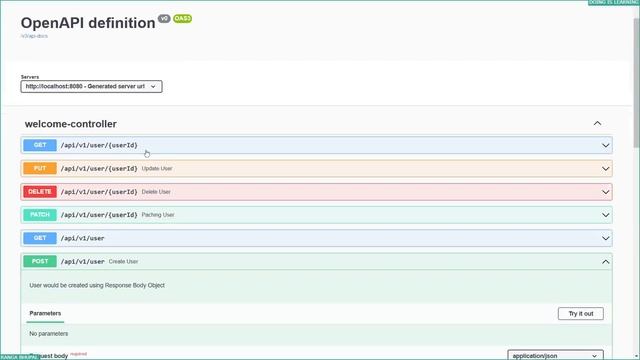Click the path /api/v1/user/{userId} in PUT row
This screenshot has width=640, height=360.
(x=99, y=169)
